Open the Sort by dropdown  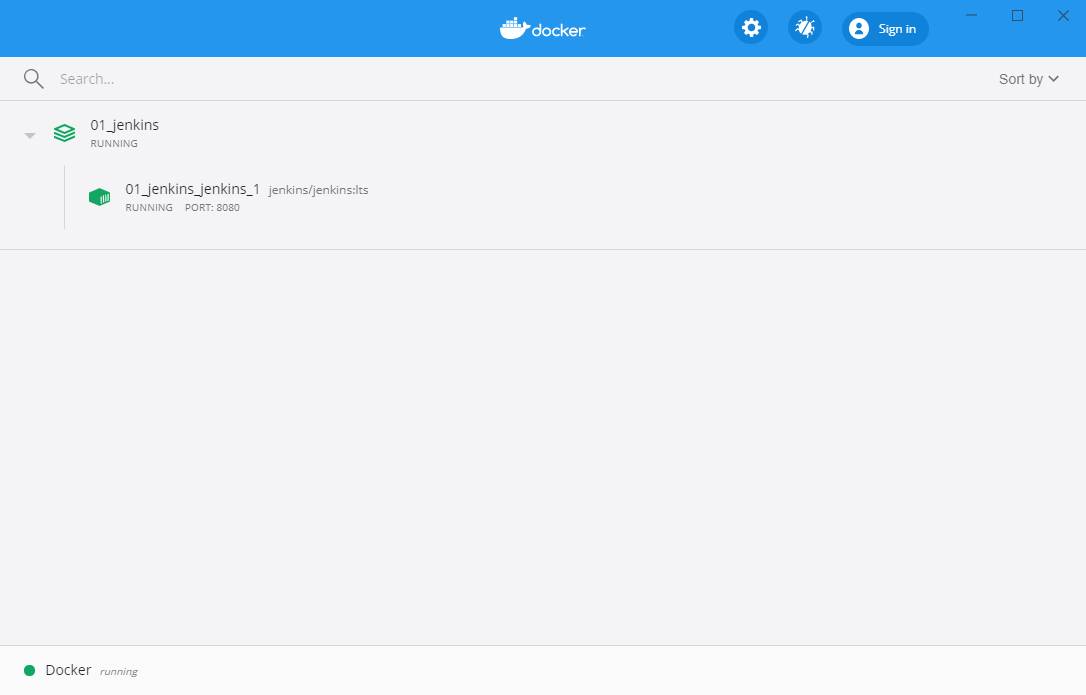point(1021,78)
